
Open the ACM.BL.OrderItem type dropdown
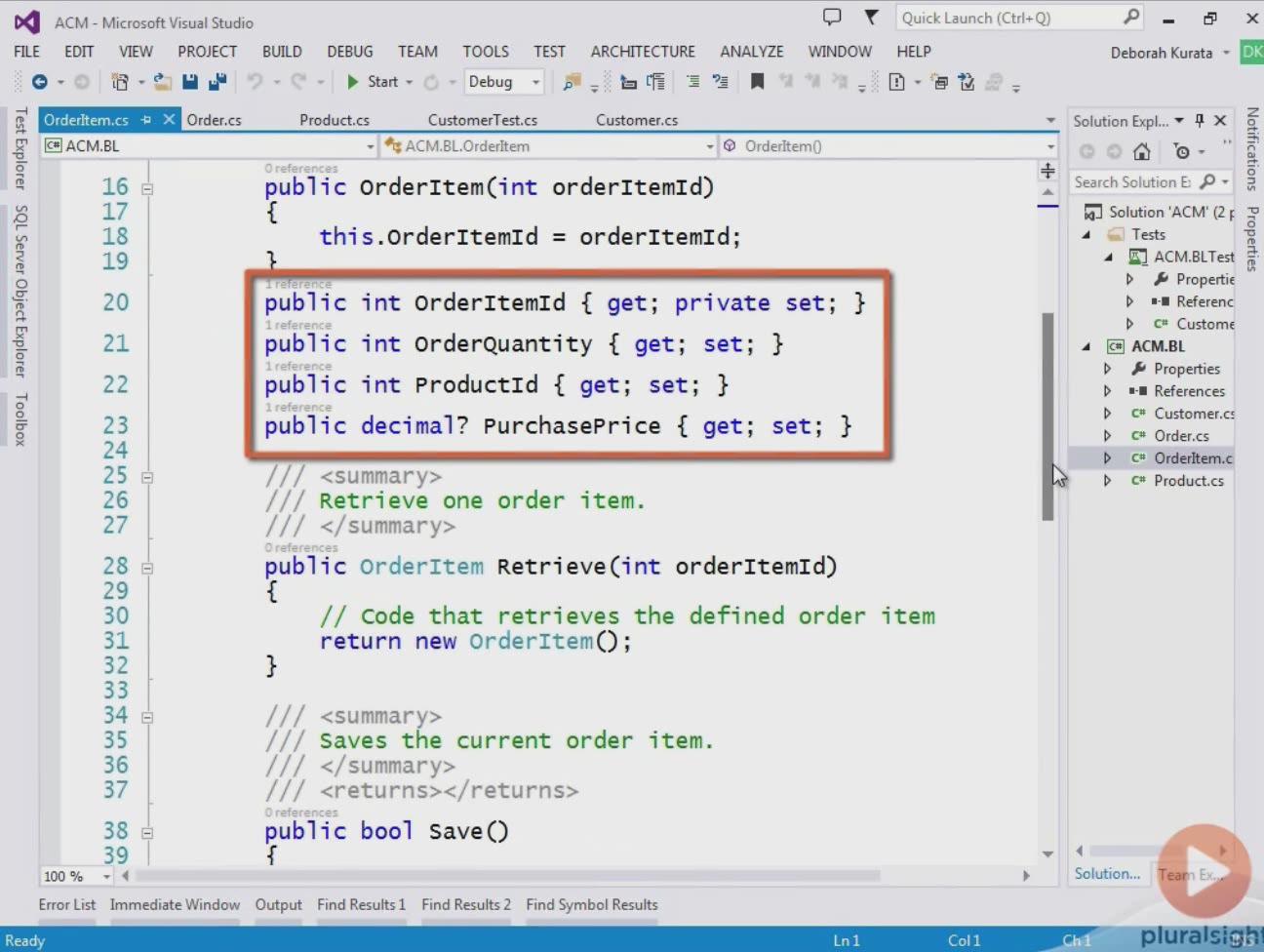click(710, 146)
